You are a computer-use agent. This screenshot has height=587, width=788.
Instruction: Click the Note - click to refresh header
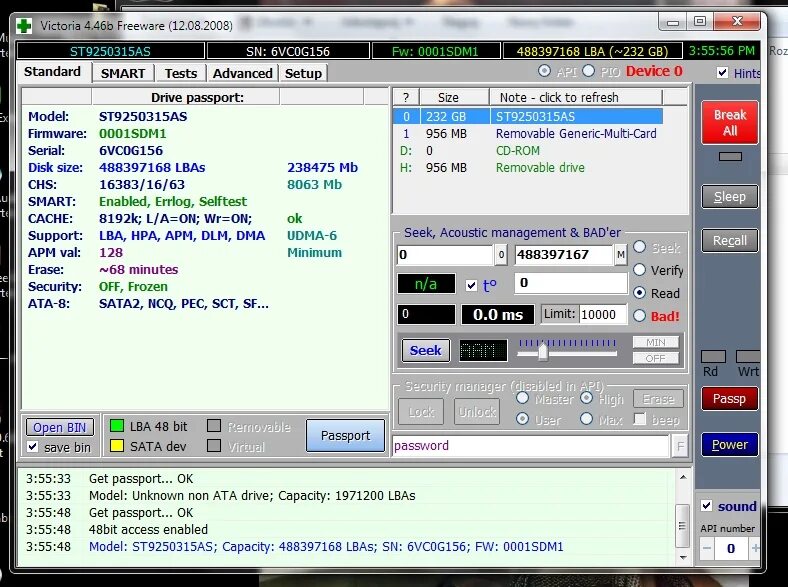click(576, 97)
